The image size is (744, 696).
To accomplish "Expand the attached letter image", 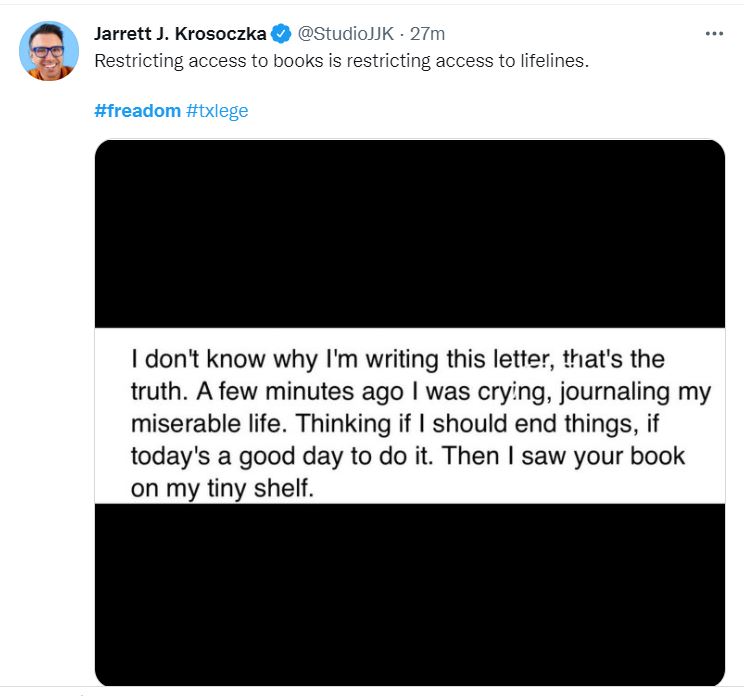I will click(x=409, y=413).
